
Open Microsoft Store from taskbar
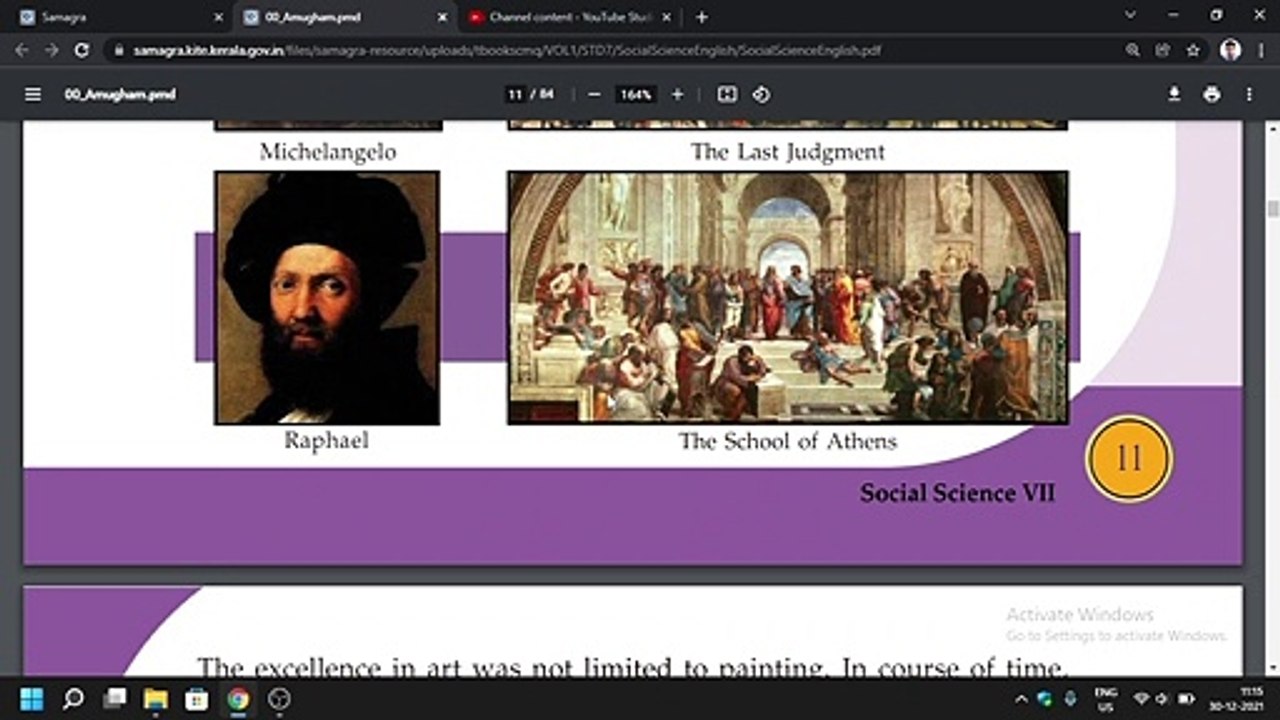coord(197,699)
